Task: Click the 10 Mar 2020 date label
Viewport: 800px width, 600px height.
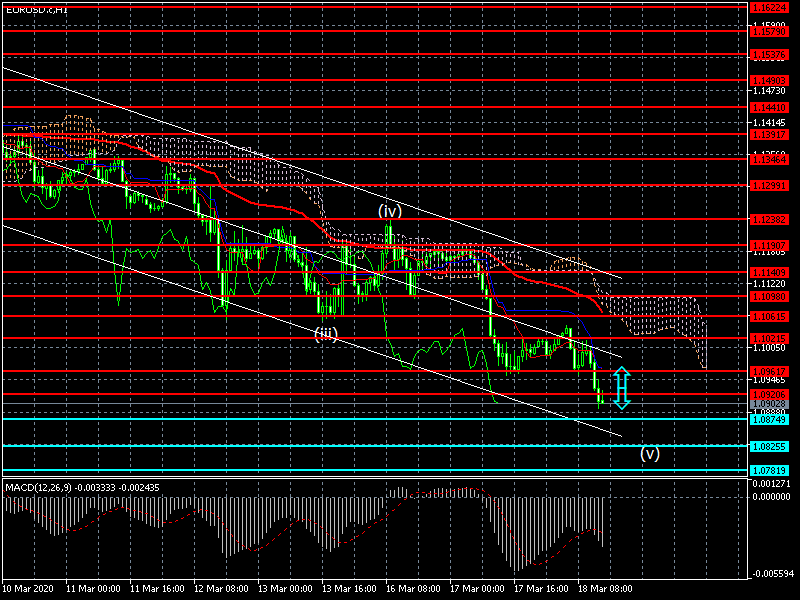Action: [28, 589]
